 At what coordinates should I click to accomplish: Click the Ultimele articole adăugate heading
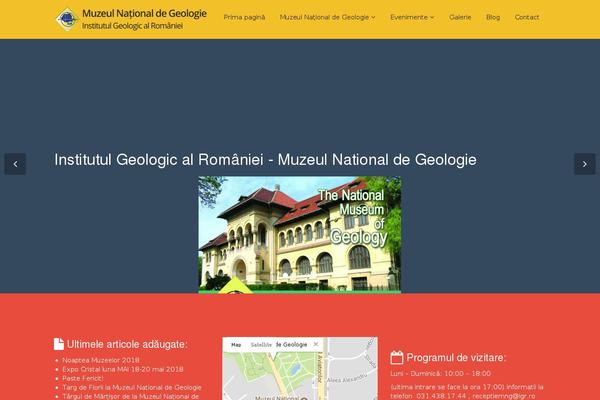[x=127, y=344]
